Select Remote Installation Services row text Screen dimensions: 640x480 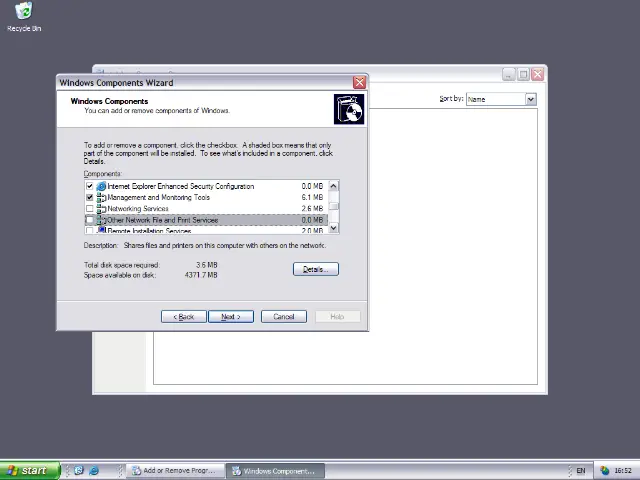[x=149, y=231]
